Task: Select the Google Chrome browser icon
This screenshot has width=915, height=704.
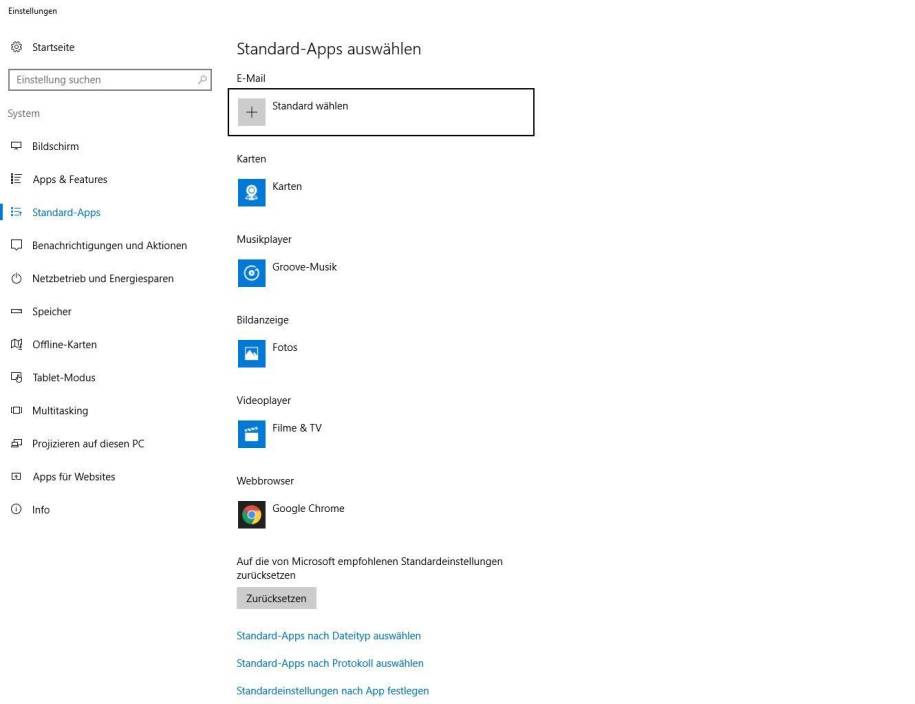Action: 251,508
